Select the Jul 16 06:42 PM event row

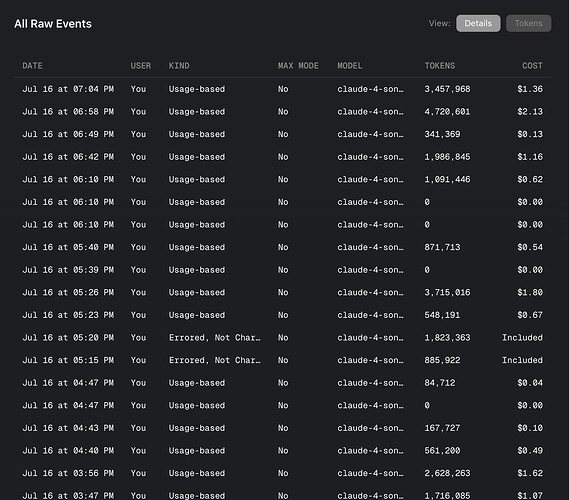click(x=283, y=157)
